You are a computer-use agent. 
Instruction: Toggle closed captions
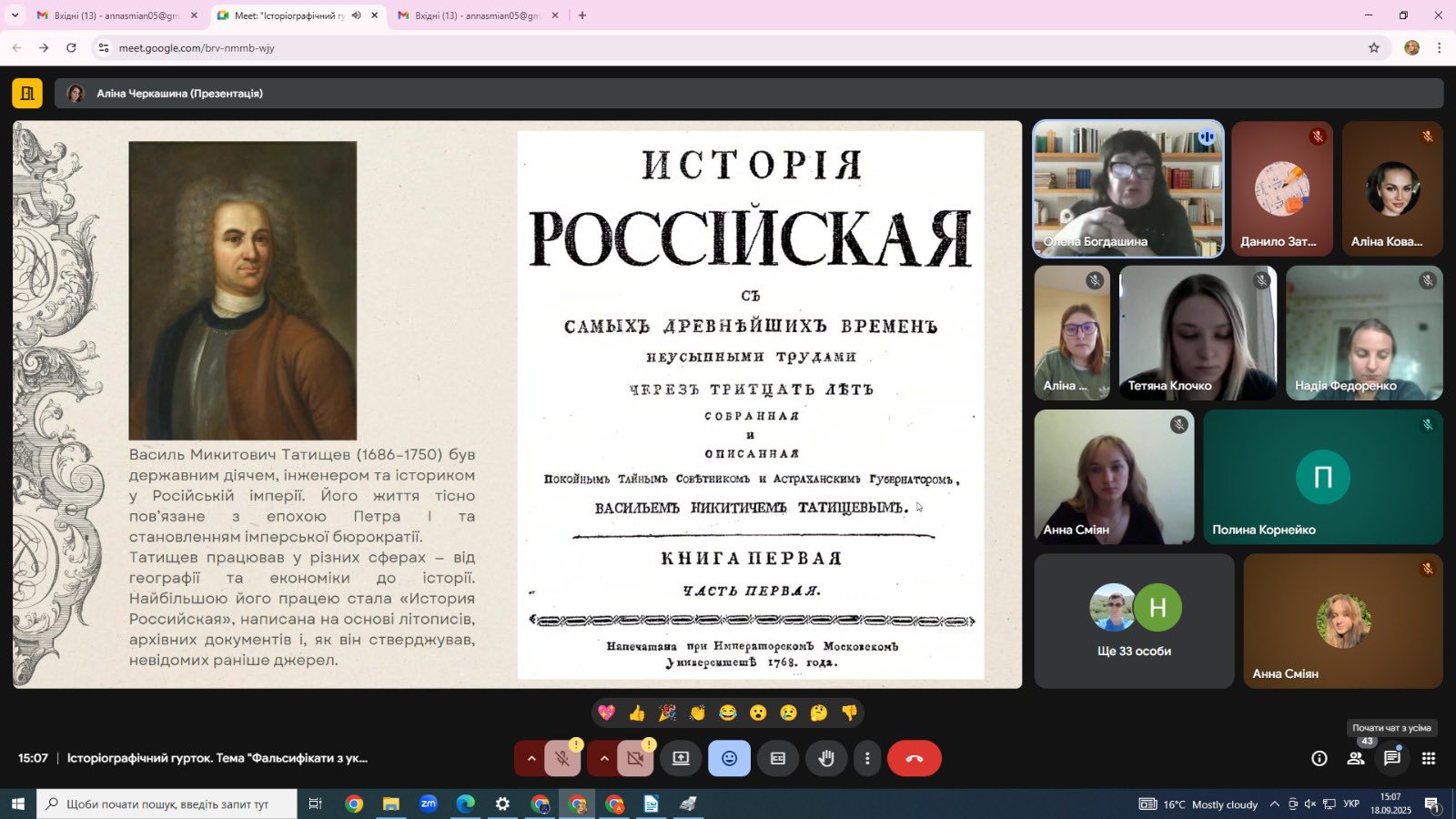pos(778,758)
